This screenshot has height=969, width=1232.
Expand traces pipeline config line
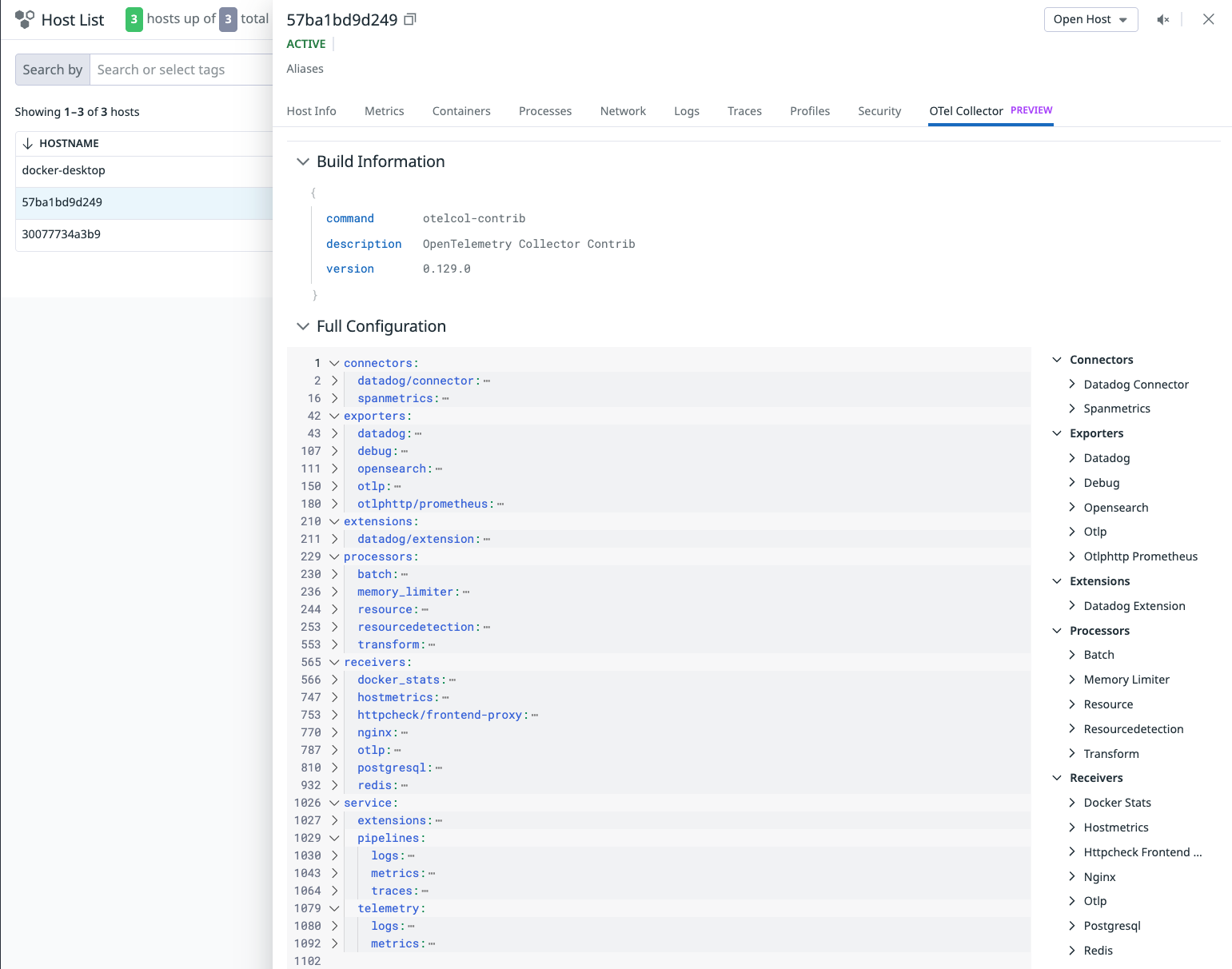click(334, 891)
